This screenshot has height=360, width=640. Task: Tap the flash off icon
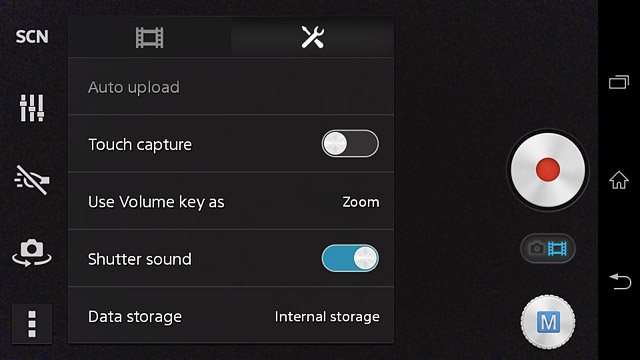click(x=32, y=180)
